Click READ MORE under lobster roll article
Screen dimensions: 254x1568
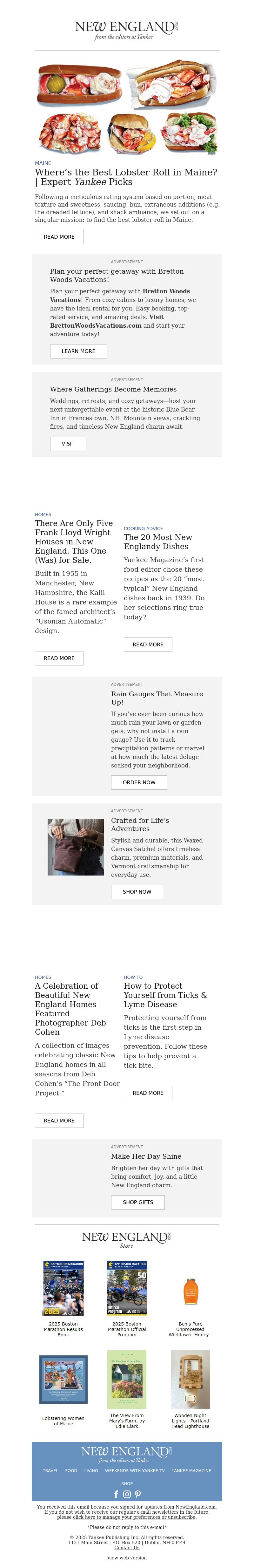[x=59, y=237]
